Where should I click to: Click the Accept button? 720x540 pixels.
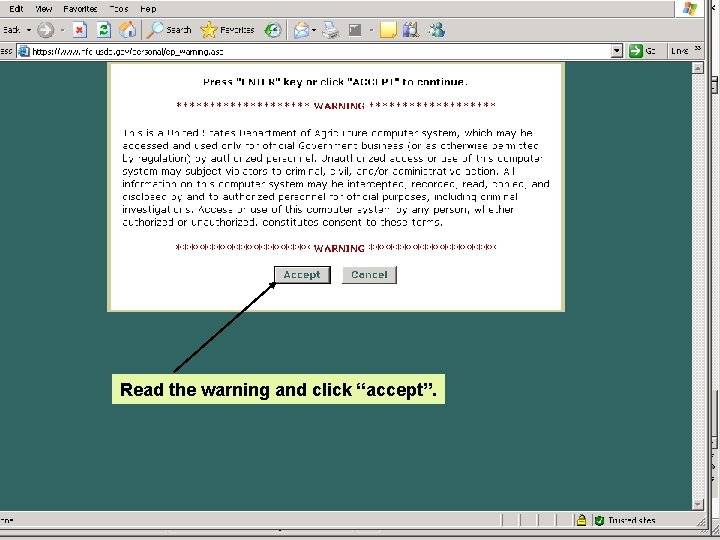(x=302, y=275)
